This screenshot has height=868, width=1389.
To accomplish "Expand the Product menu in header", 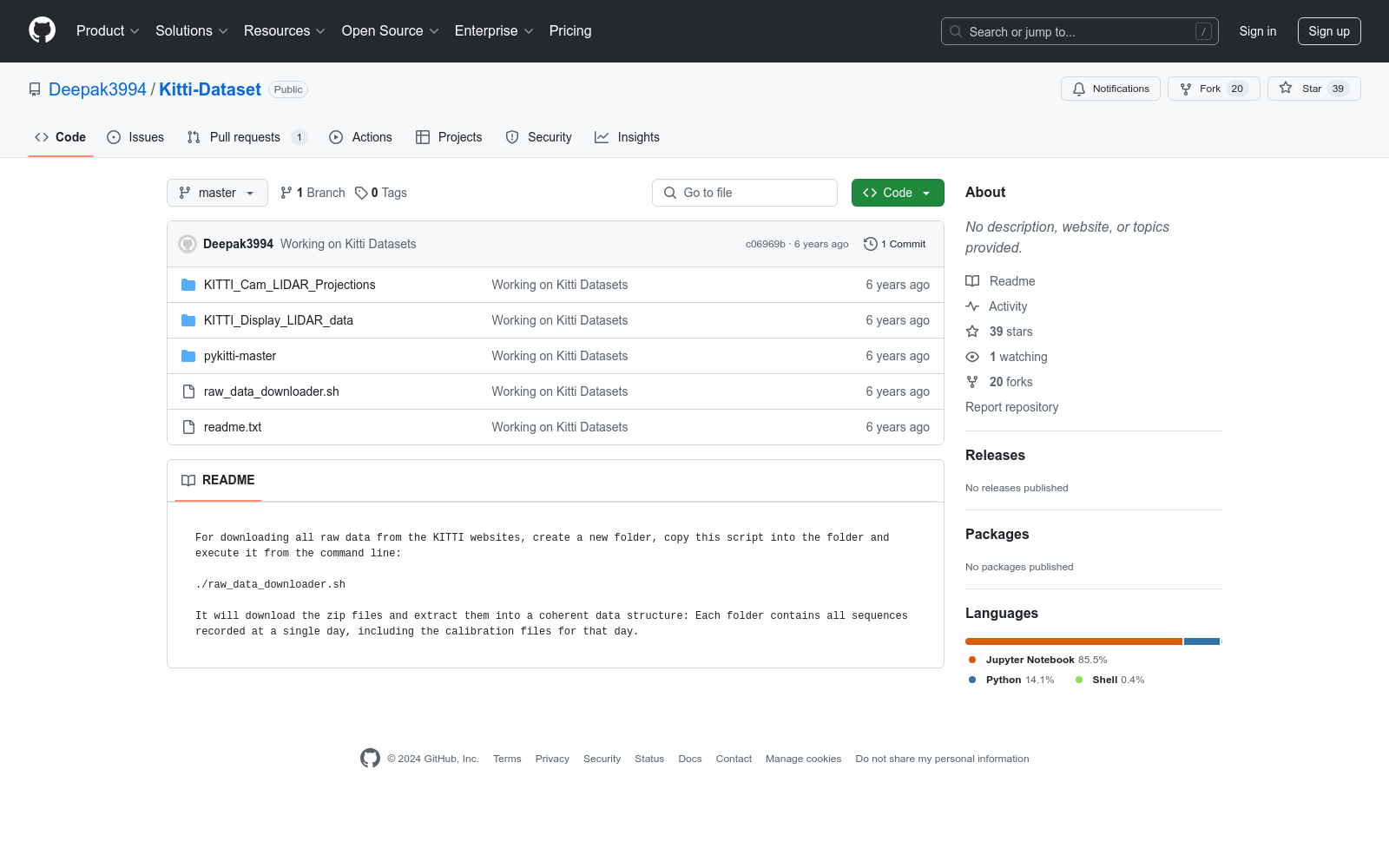I will click(x=108, y=30).
